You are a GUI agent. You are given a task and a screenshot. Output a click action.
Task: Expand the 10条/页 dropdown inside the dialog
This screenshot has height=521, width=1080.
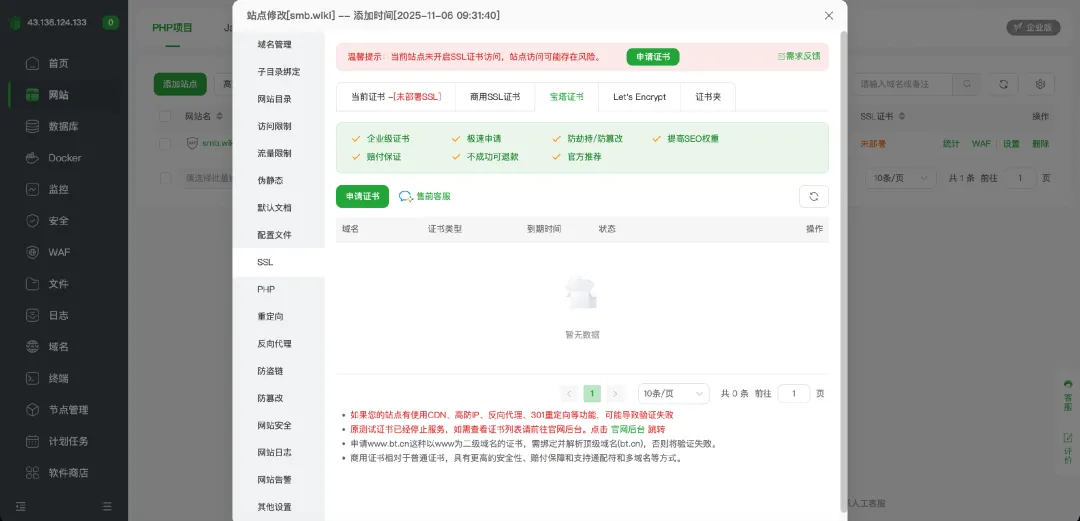tap(673, 394)
